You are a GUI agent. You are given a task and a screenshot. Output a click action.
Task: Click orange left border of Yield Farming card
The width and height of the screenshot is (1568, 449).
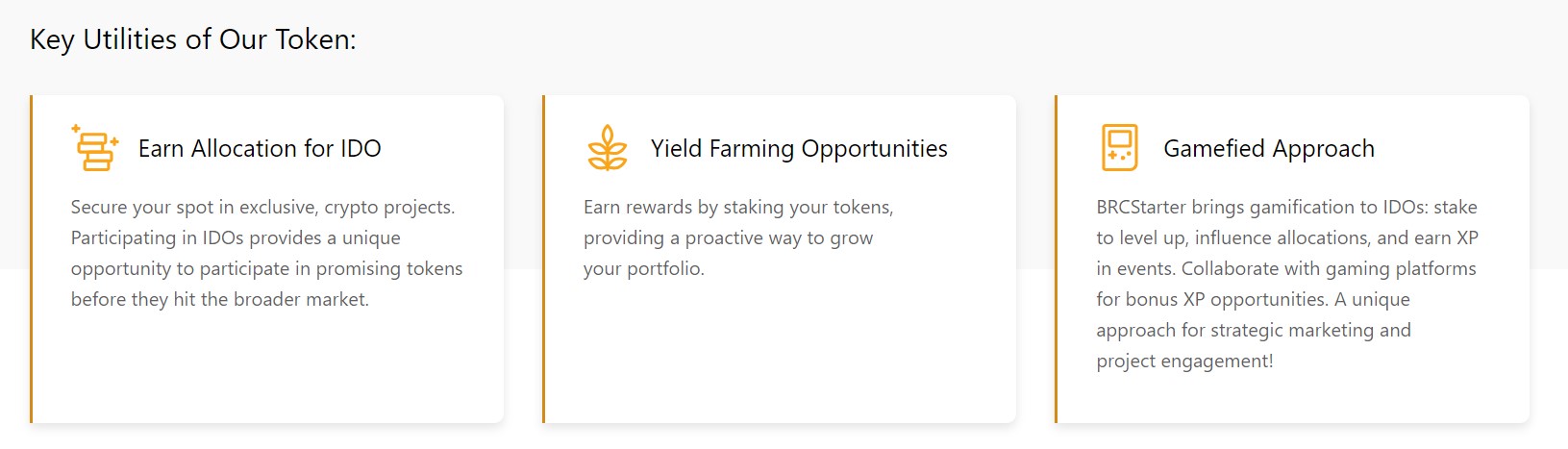tap(544, 259)
